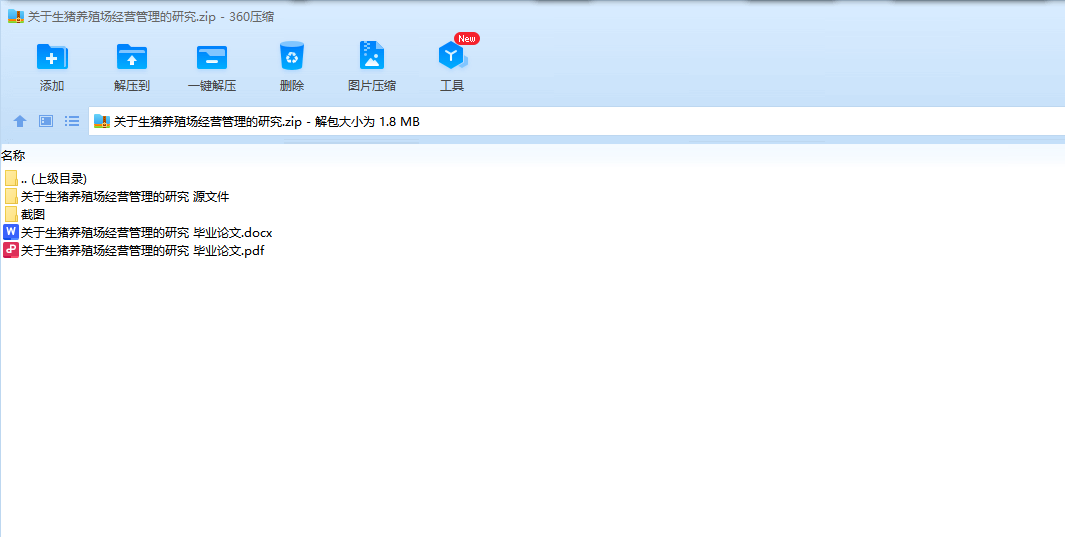
Task: Select the 截图 folder icon
Action: point(11,214)
